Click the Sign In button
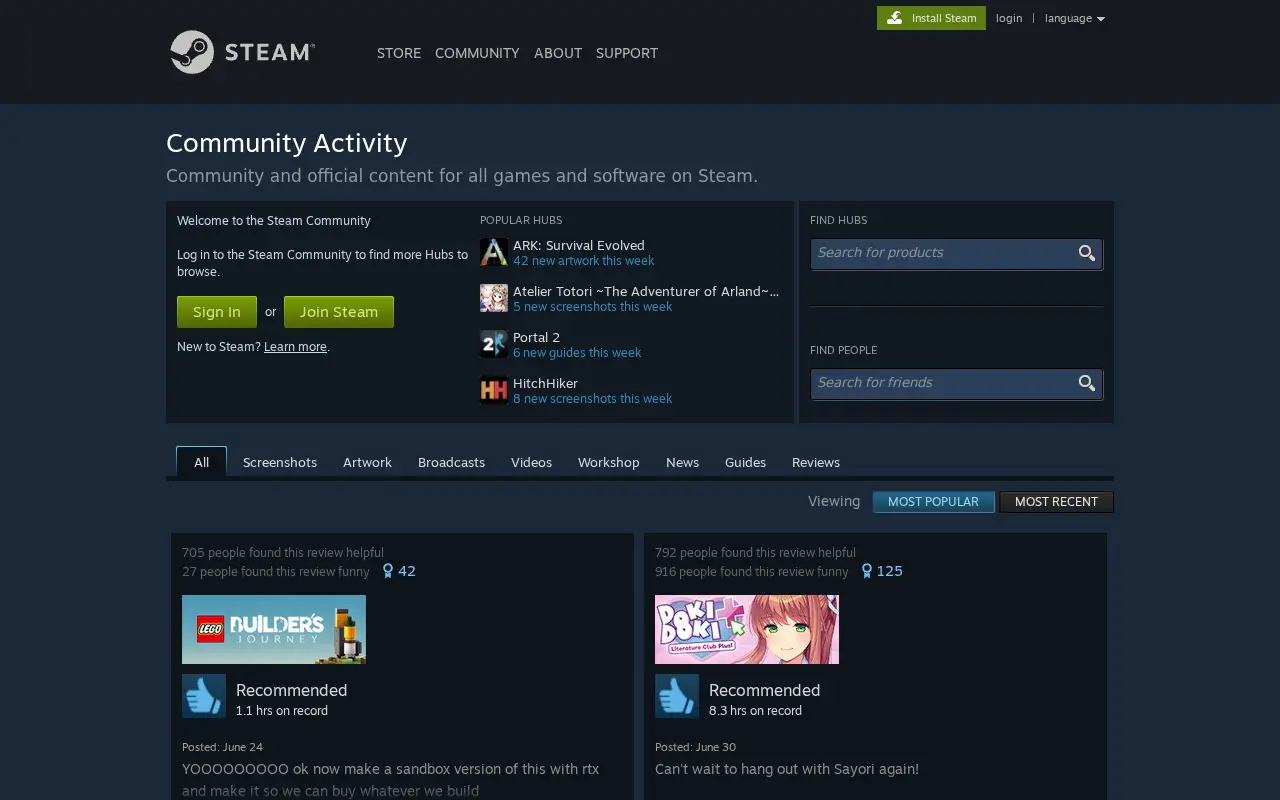This screenshot has height=800, width=1280. (x=217, y=312)
